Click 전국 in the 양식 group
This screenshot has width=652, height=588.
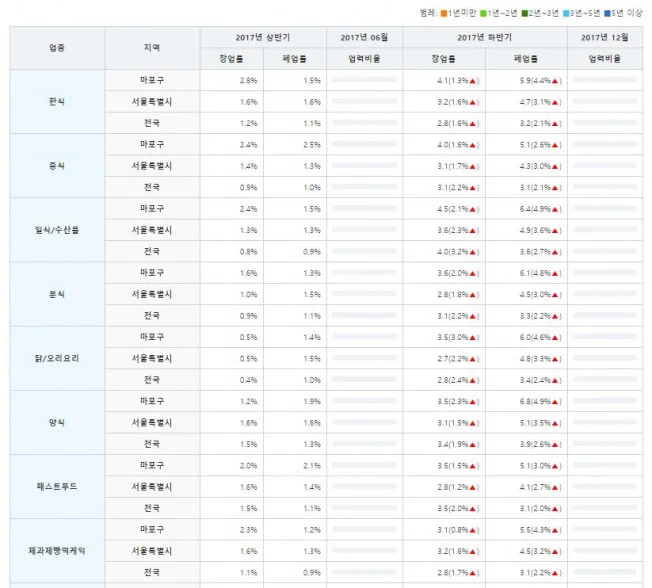[x=152, y=444]
